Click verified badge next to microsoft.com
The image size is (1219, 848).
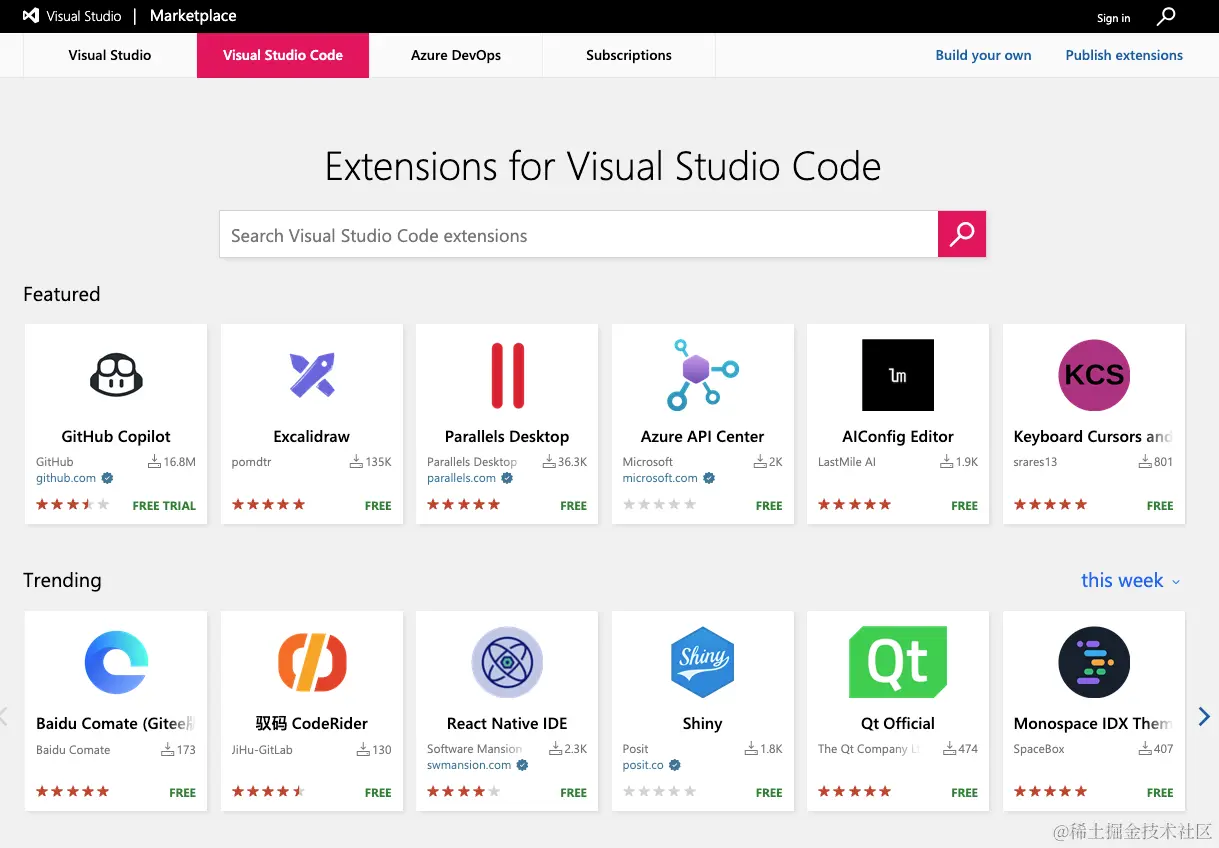709,479
